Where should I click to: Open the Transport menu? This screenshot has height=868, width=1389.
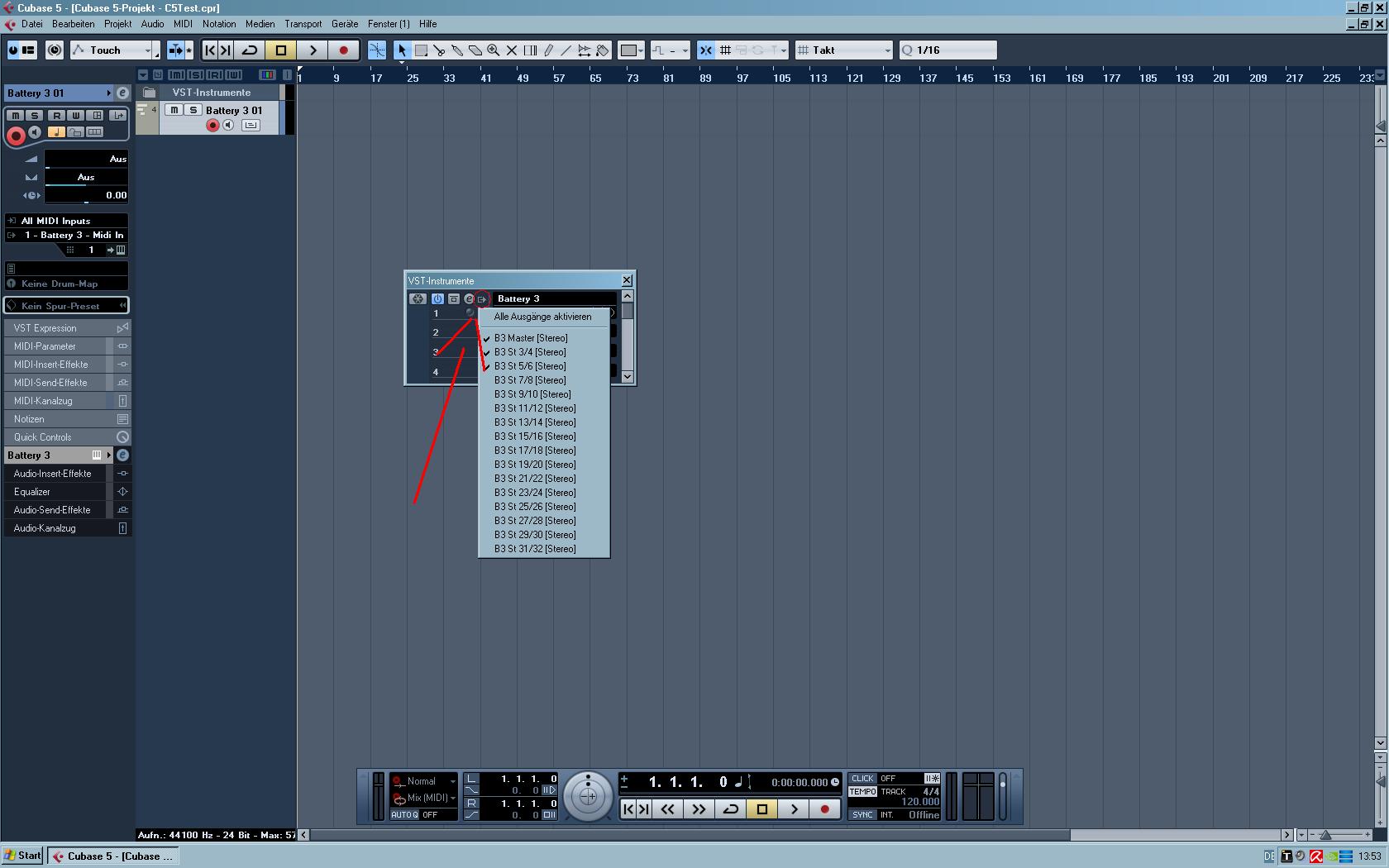(x=303, y=24)
